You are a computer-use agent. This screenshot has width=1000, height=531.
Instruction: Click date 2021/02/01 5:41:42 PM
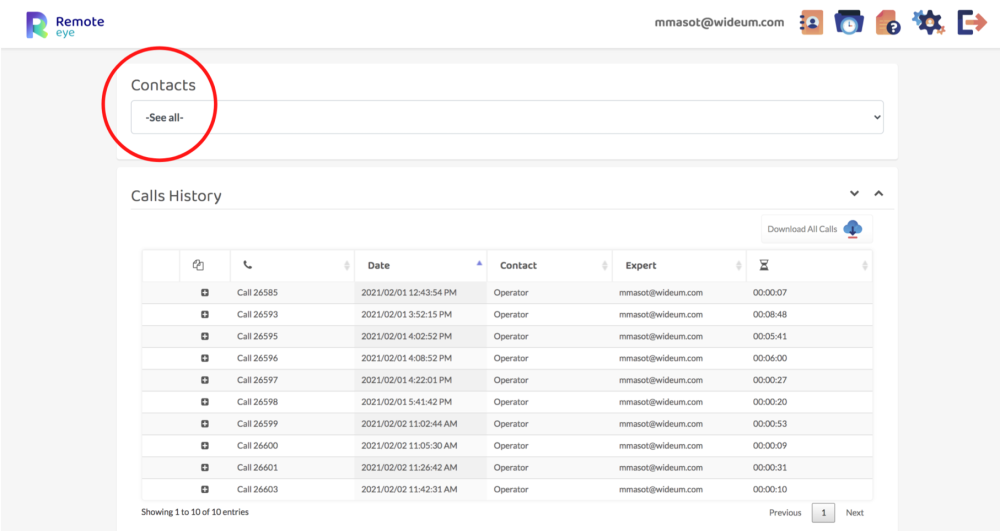pos(406,402)
